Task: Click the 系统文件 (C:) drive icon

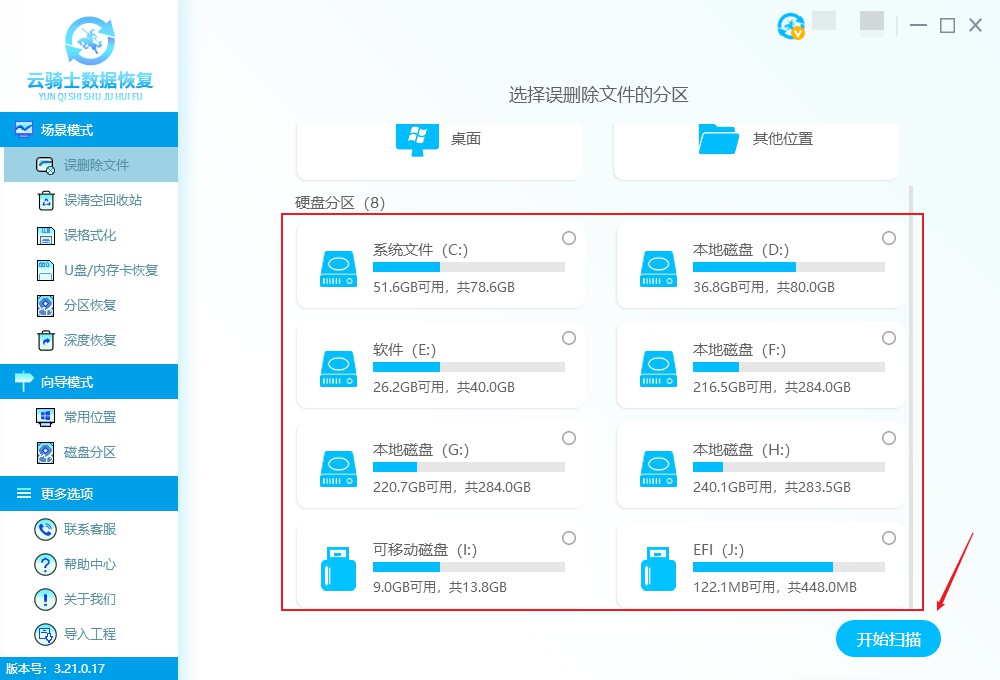Action: [x=338, y=269]
